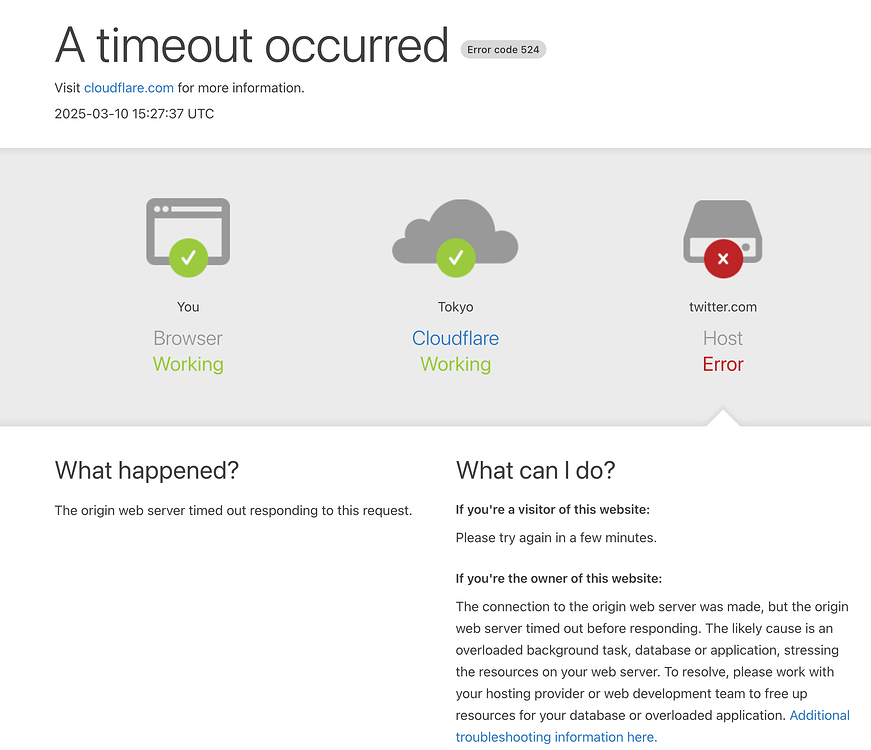This screenshot has height=750, width=871.
Task: Click the host server drive icon
Action: point(723,231)
